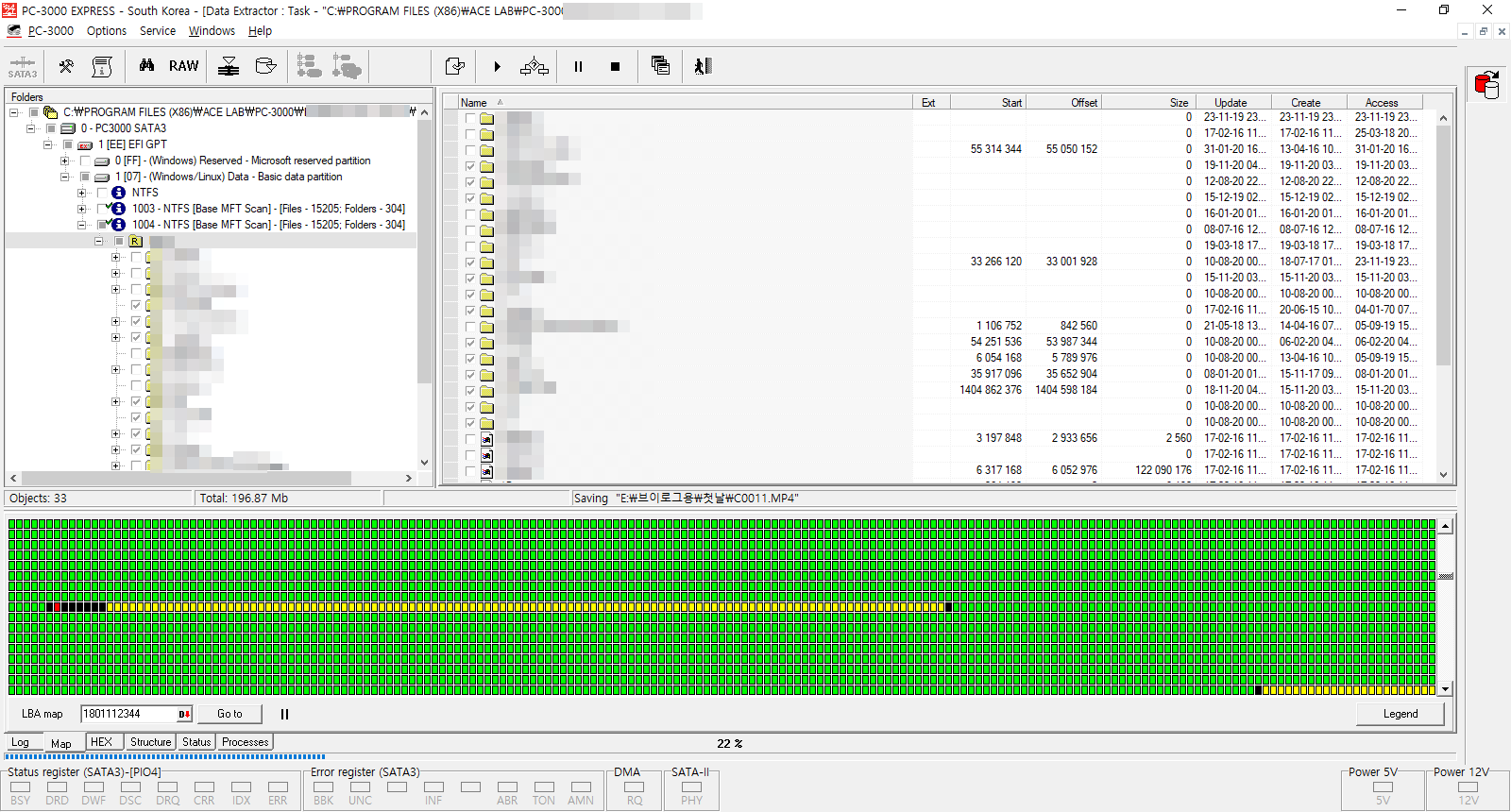Open the Legend button
1511x812 pixels.
[1400, 714]
